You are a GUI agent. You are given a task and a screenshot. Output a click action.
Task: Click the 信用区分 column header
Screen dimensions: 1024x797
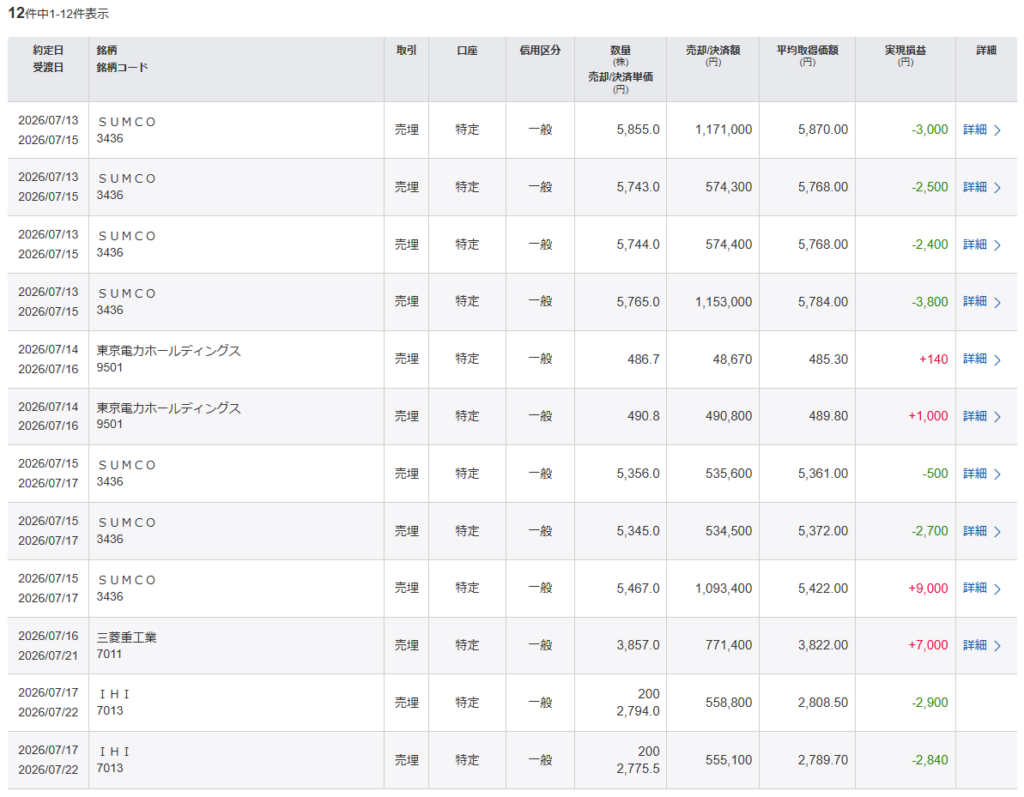pyautogui.click(x=540, y=50)
